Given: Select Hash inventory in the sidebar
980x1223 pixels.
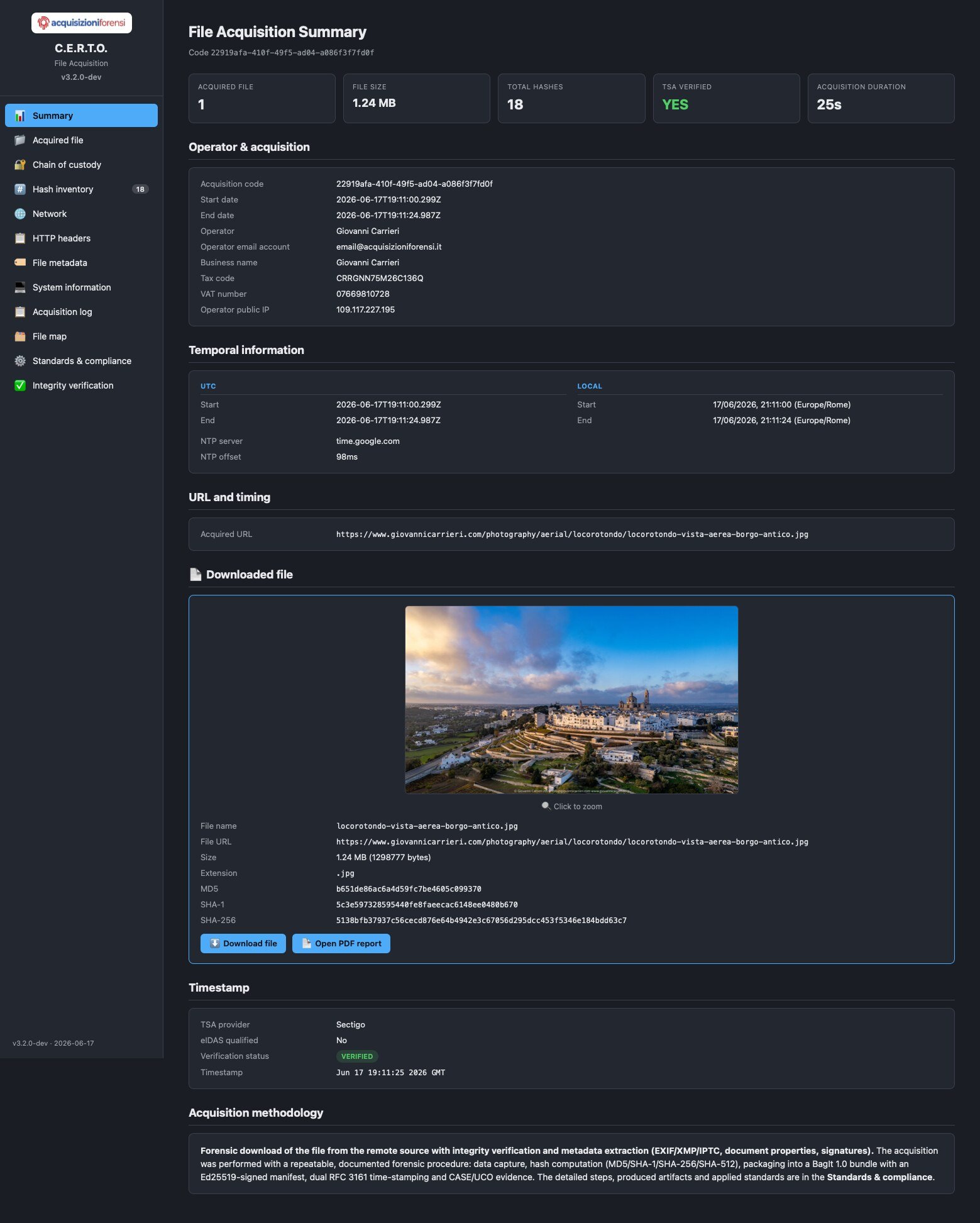Looking at the screenshot, I should pyautogui.click(x=81, y=189).
